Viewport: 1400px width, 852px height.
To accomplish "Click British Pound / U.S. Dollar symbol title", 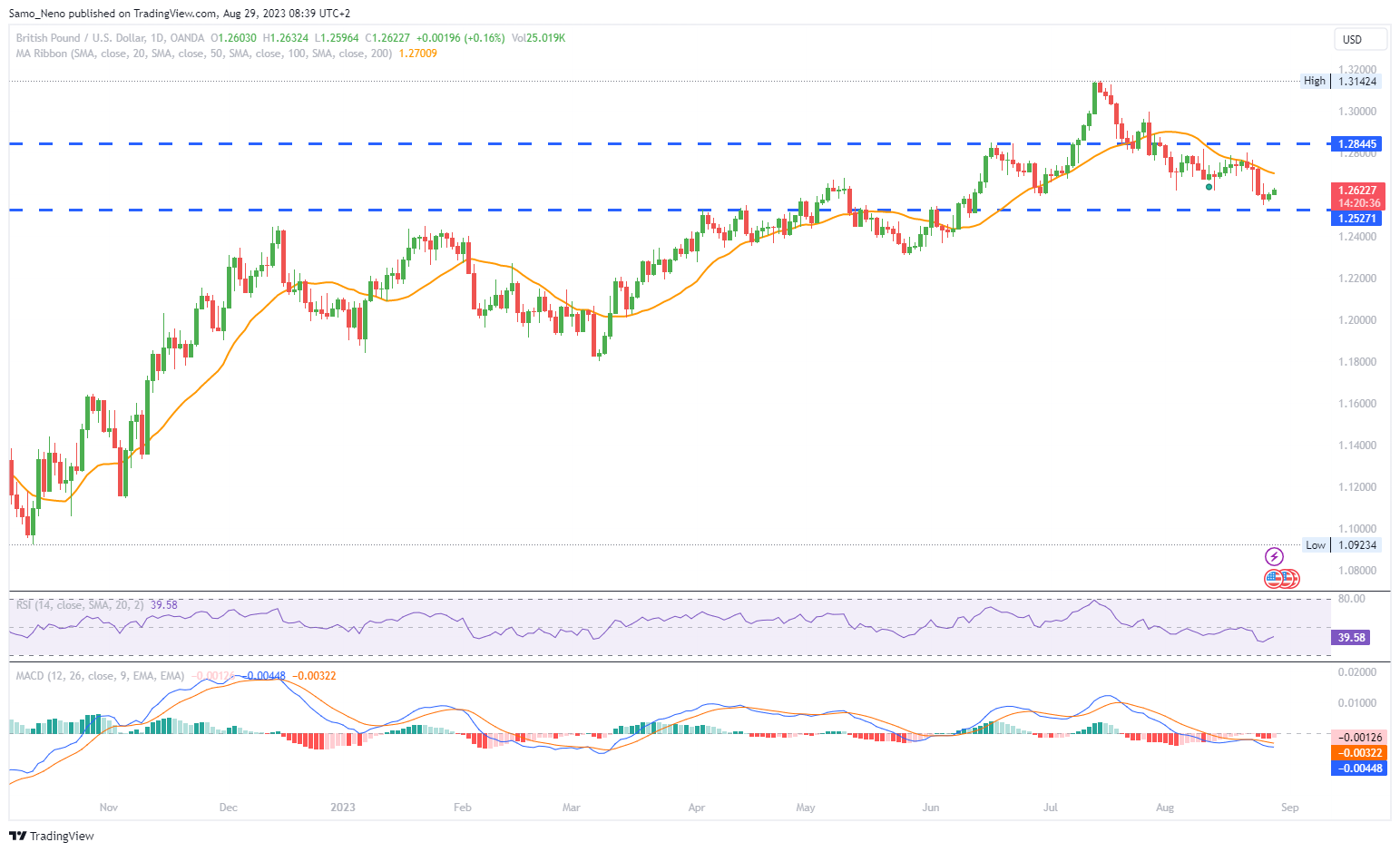I will pyautogui.click(x=110, y=38).
